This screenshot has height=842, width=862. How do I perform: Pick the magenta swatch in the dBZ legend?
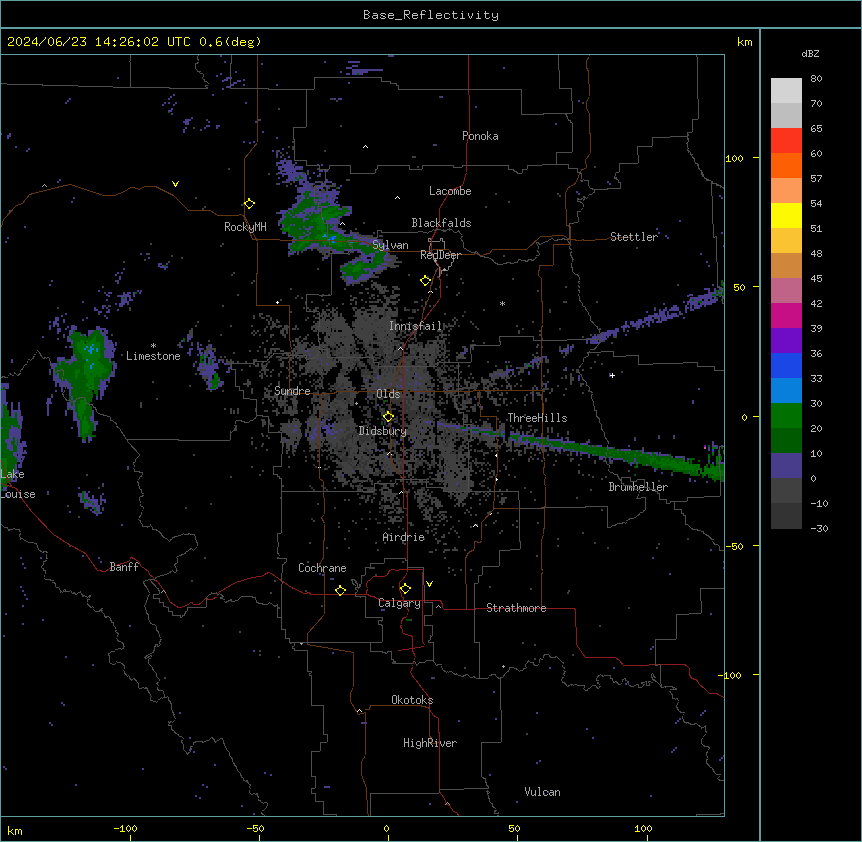[786, 315]
